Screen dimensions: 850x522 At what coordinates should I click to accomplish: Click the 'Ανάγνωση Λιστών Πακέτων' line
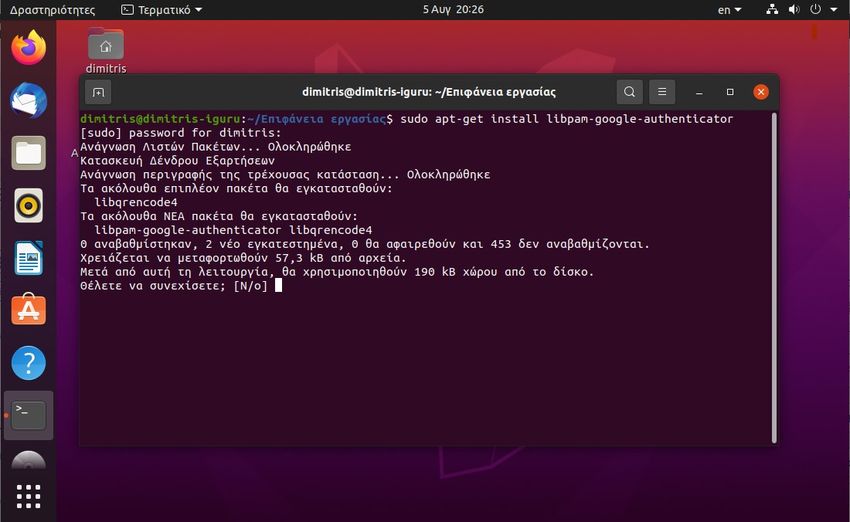[216, 147]
